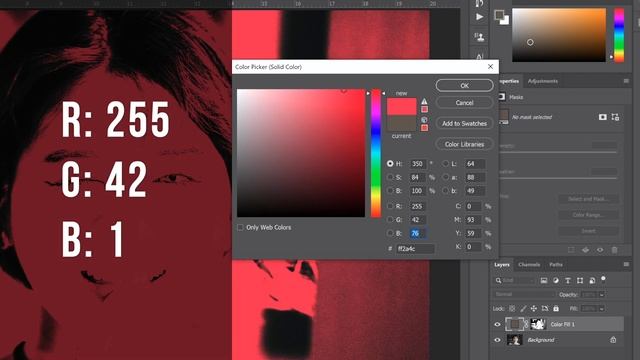Click the layer search magnifier icon
The width and height of the screenshot is (640, 360).
pyautogui.click(x=498, y=280)
